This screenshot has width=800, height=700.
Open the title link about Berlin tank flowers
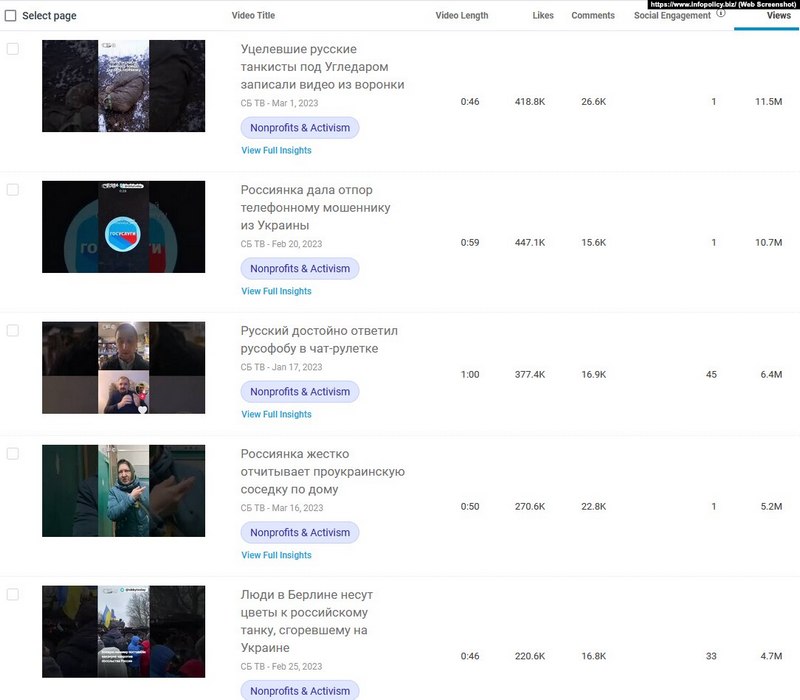pyautogui.click(x=305, y=621)
